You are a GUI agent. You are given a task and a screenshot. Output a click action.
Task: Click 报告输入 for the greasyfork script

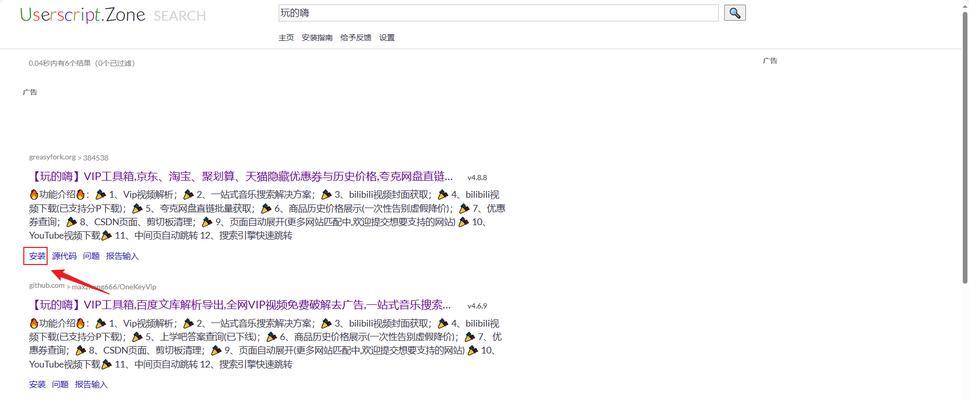tap(122, 256)
